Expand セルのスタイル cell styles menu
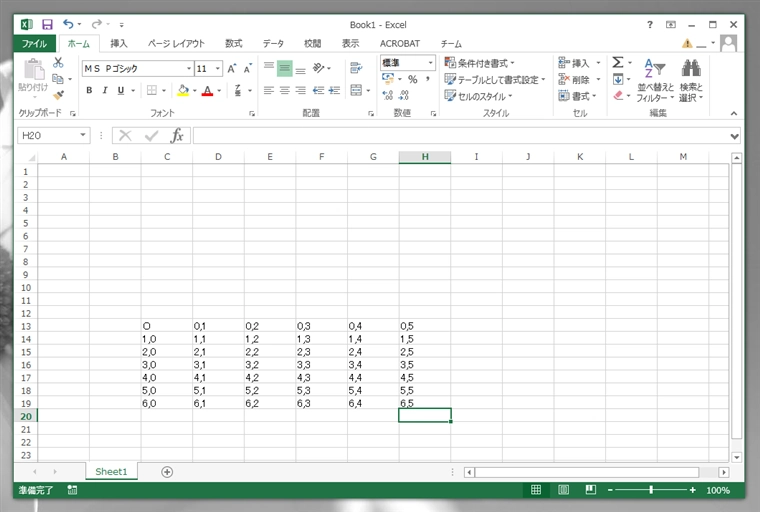The width and height of the screenshot is (760, 512). point(478,96)
